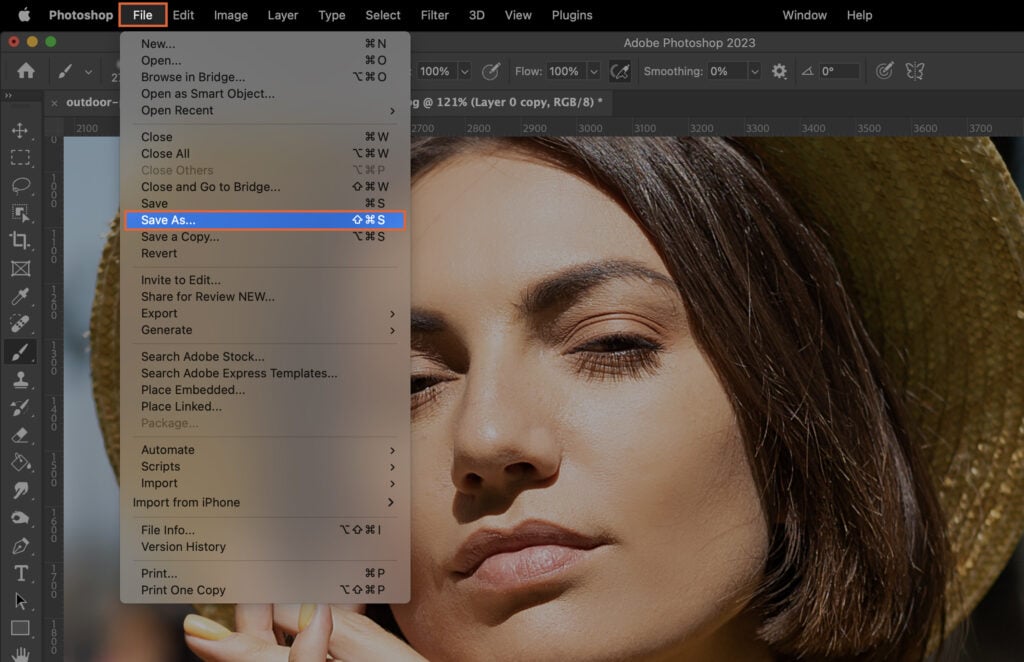The height and width of the screenshot is (662, 1024).
Task: Open the Smoothing dropdown
Action: 754,71
